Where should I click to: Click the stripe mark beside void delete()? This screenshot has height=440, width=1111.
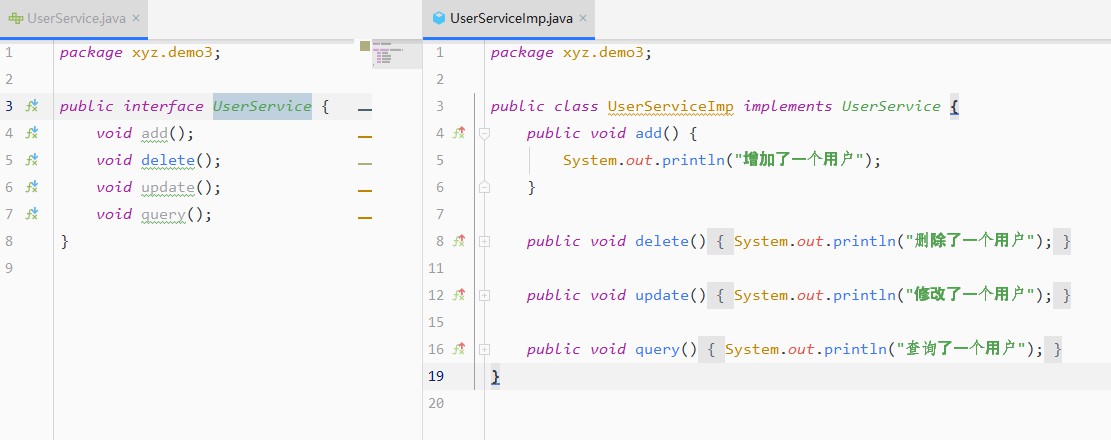click(x=365, y=164)
